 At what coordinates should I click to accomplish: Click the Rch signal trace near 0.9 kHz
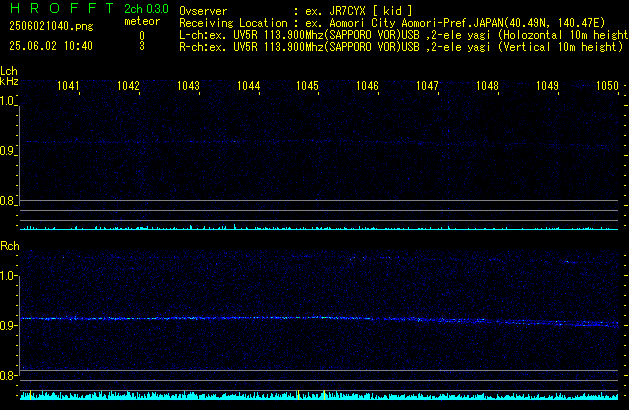click(x=319, y=320)
